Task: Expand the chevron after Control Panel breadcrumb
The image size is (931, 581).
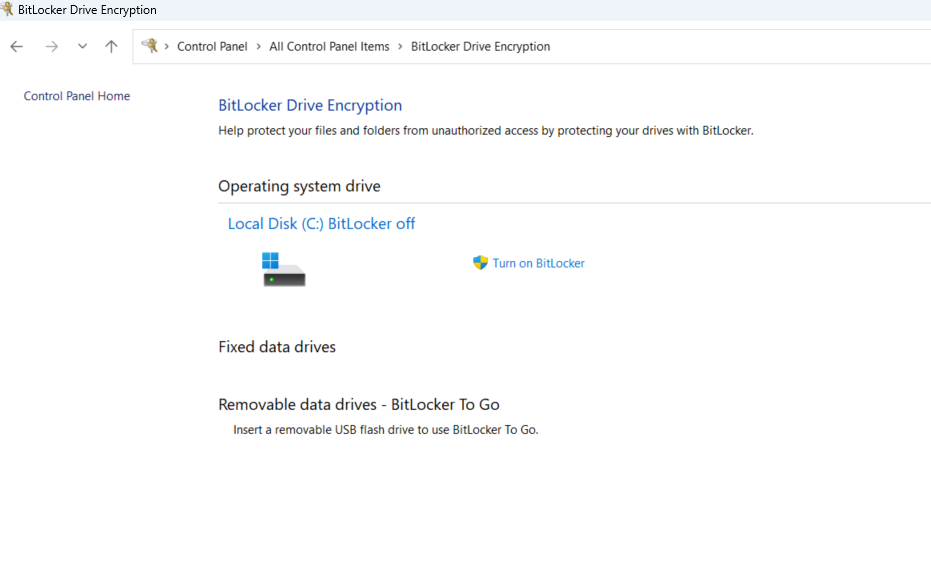Action: pos(258,46)
